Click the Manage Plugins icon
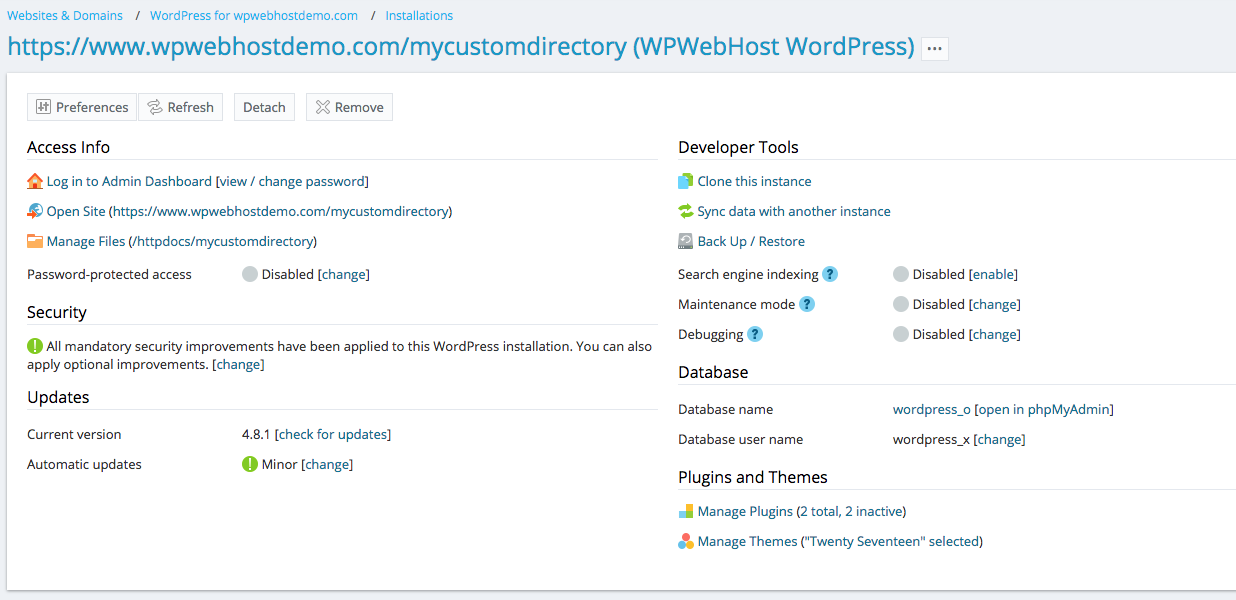Viewport: 1236px width, 600px height. (686, 511)
